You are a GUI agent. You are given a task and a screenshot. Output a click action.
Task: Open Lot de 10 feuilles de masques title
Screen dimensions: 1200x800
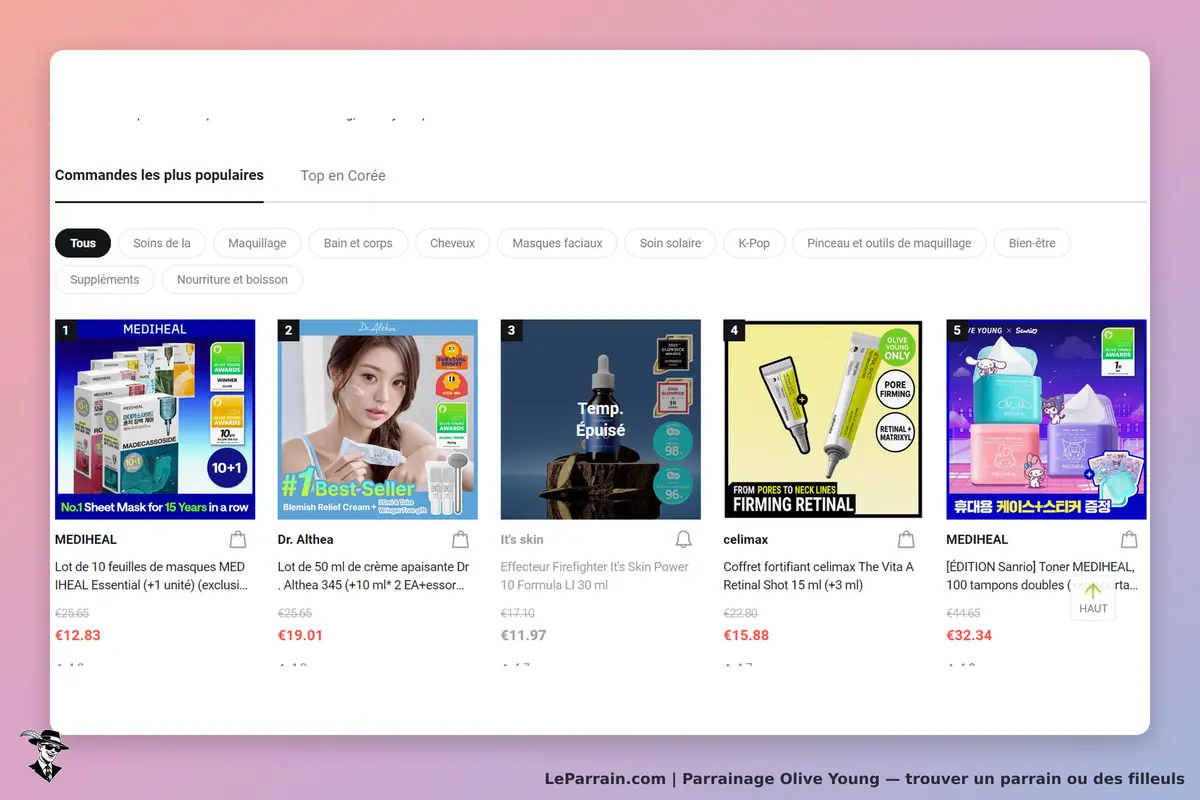coord(151,576)
